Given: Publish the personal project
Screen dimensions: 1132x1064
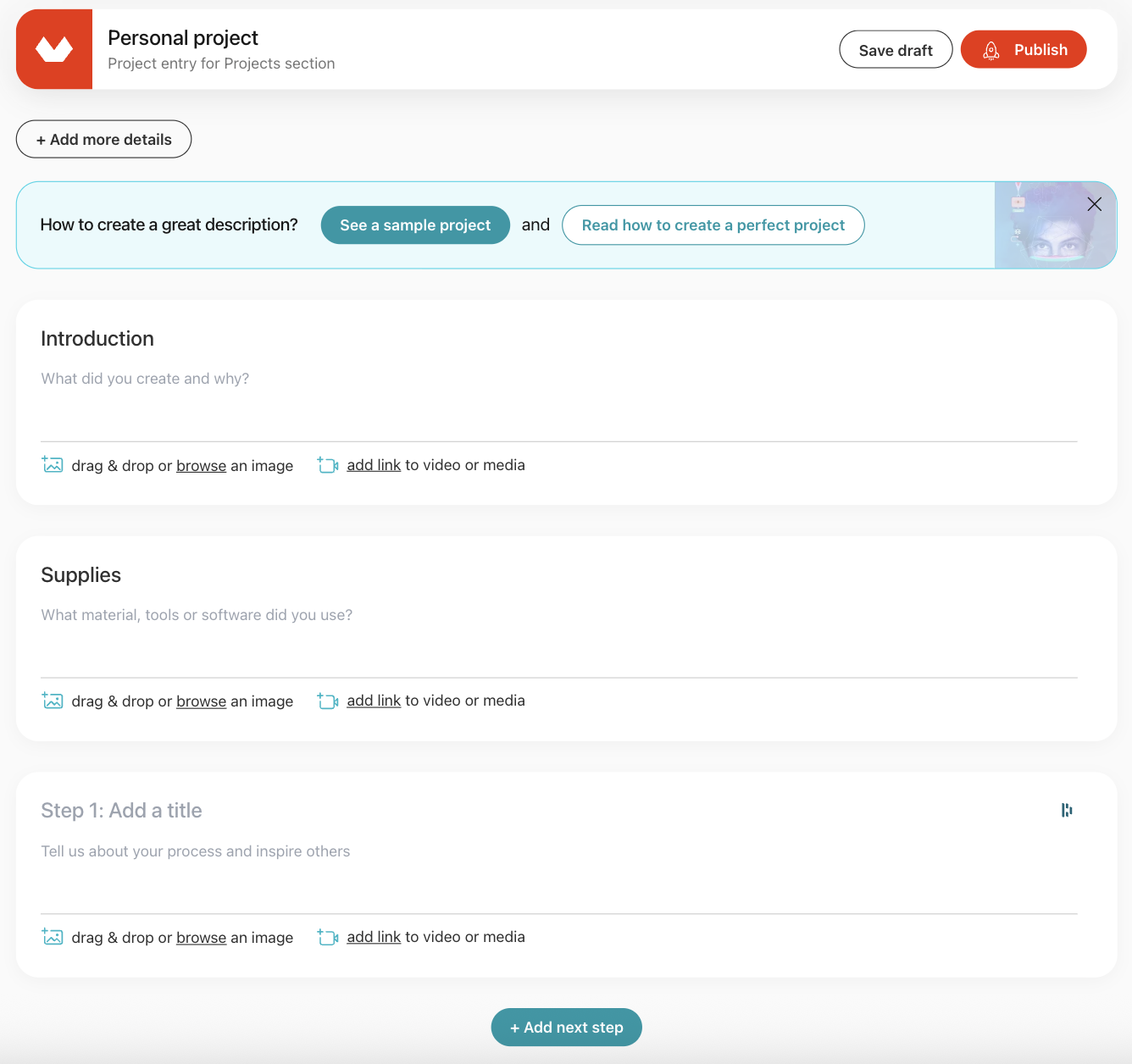Looking at the screenshot, I should (1024, 50).
